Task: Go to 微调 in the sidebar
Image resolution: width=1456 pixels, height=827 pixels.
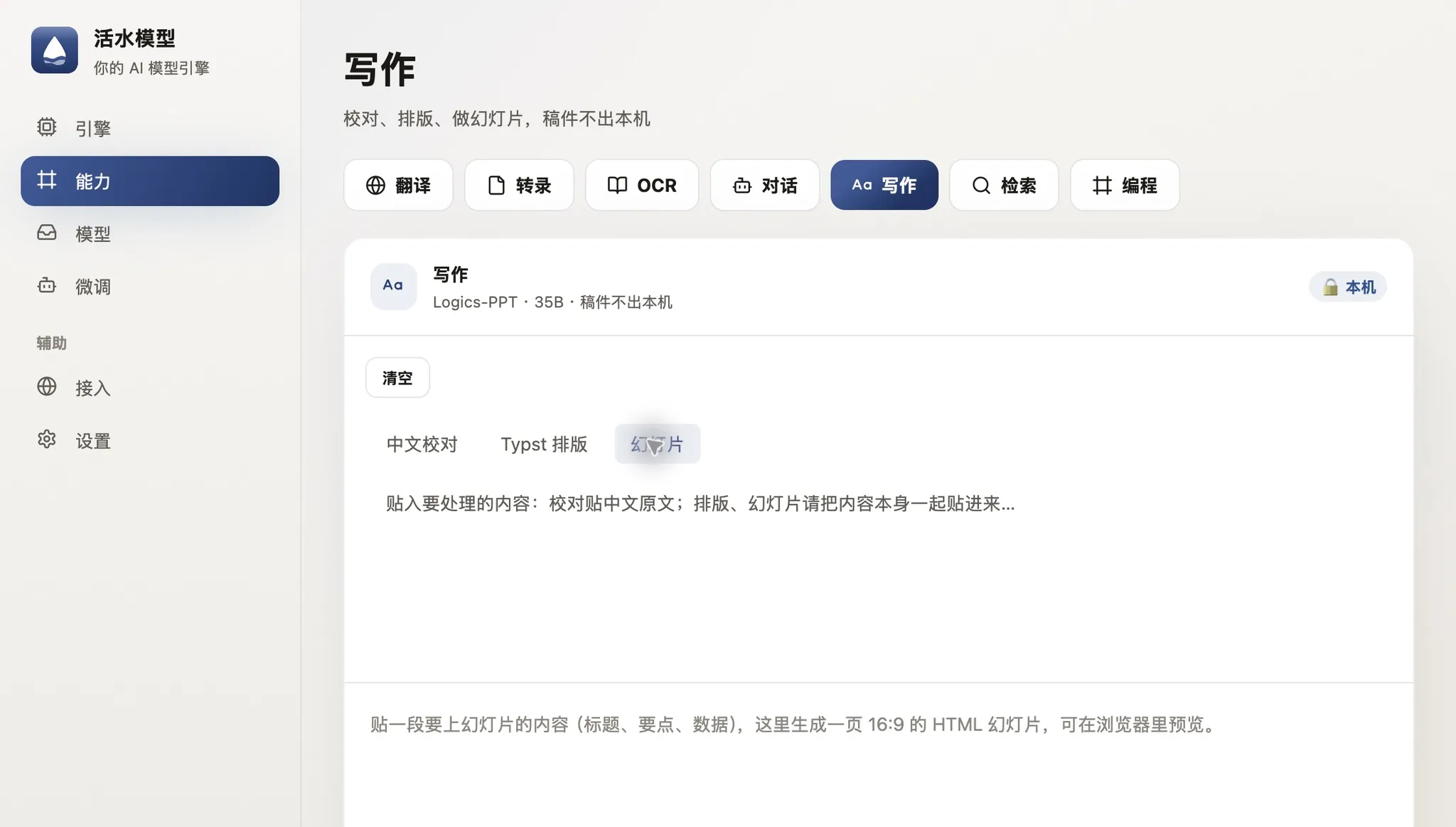Action: (x=150, y=287)
